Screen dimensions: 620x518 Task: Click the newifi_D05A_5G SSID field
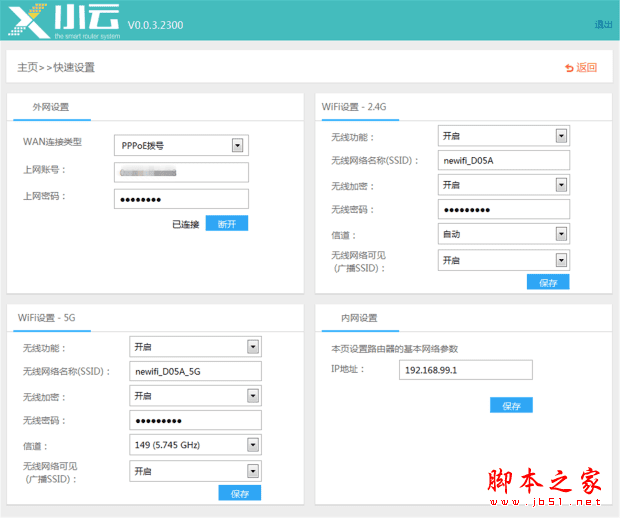coord(195,371)
